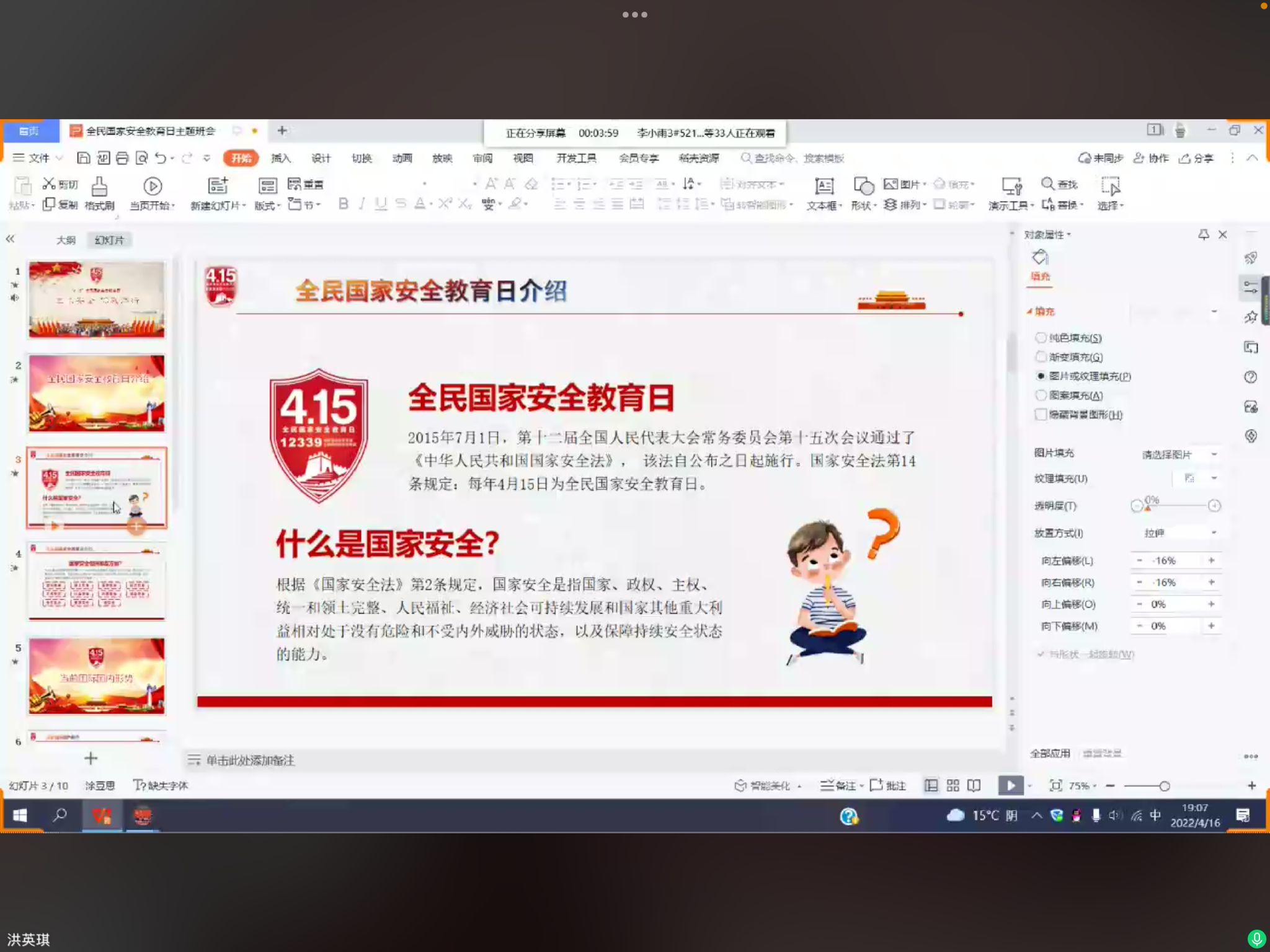Open the picture fill (请选择图片) dropdown

tap(1178, 454)
